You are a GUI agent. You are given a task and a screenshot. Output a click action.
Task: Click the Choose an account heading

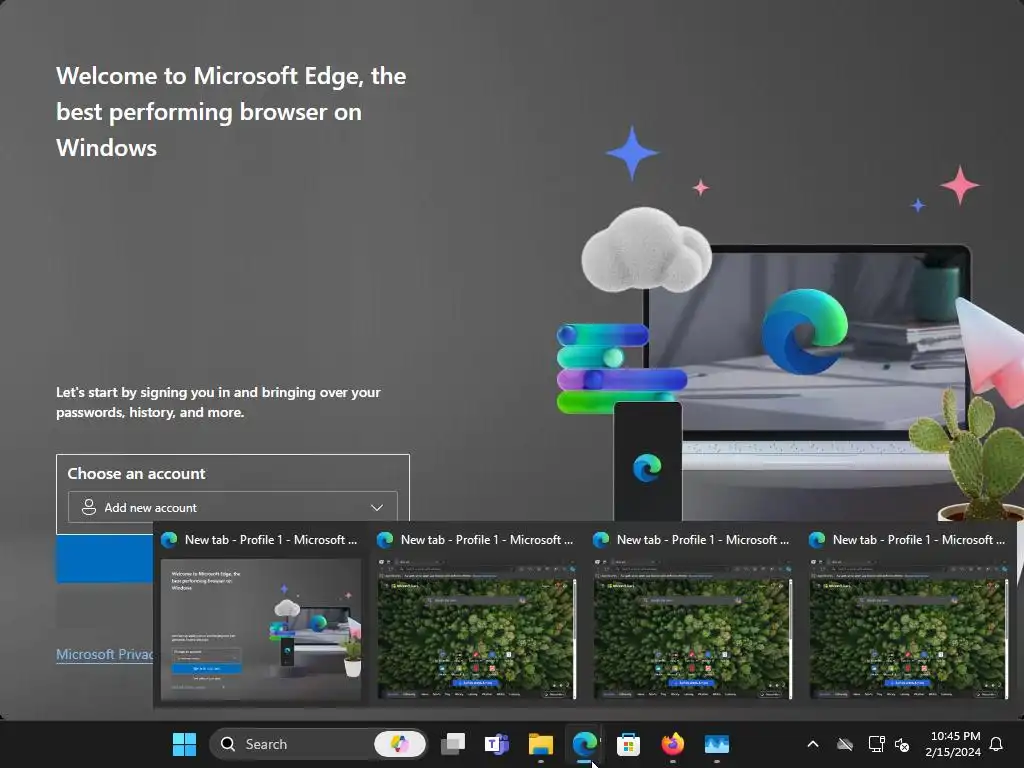[136, 473]
